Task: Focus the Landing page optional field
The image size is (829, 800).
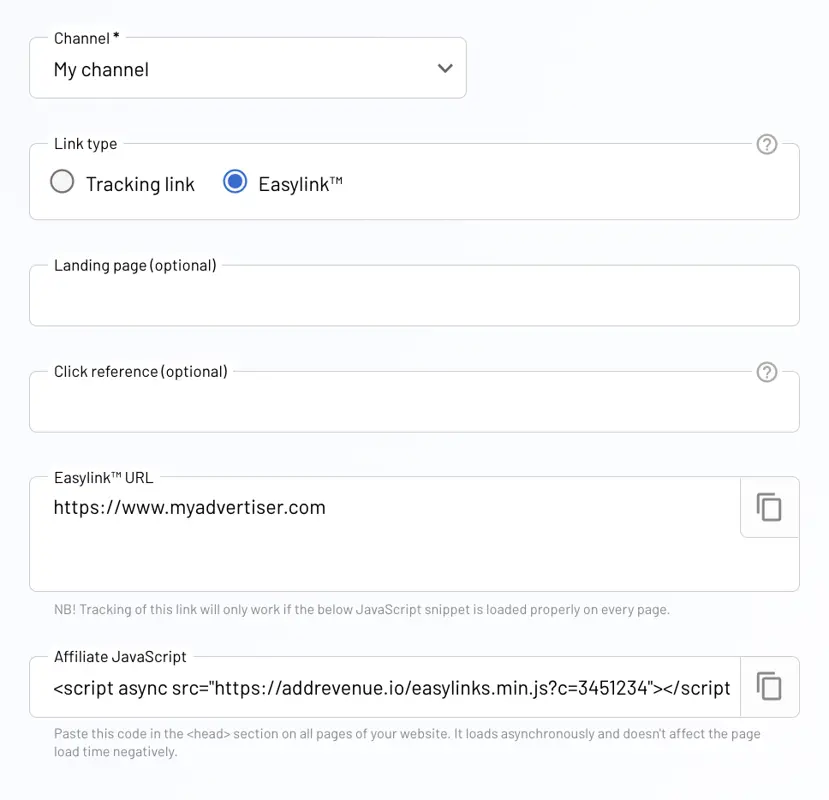Action: pos(414,296)
